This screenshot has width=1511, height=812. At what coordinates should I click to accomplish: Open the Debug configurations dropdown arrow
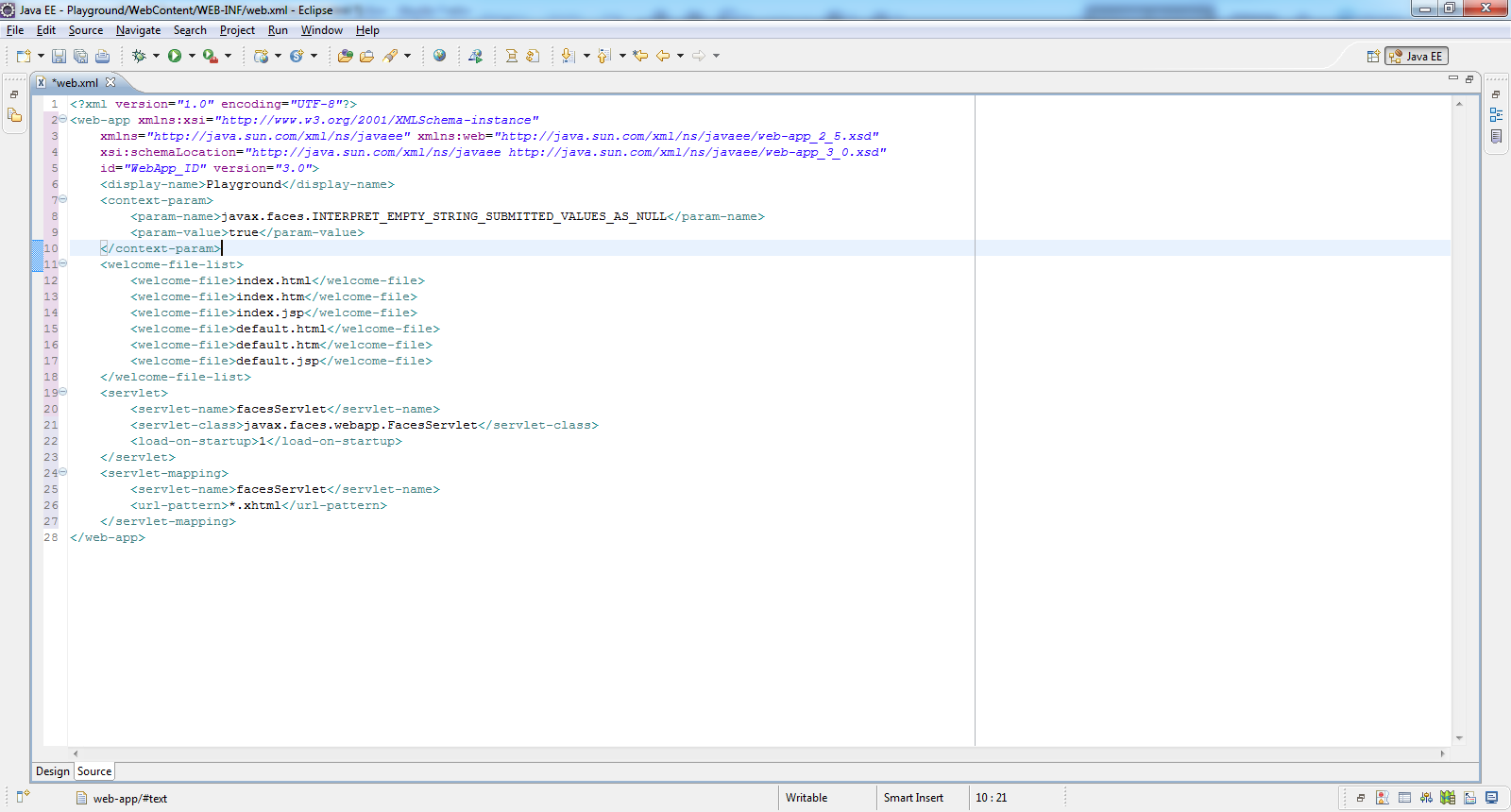[156, 56]
